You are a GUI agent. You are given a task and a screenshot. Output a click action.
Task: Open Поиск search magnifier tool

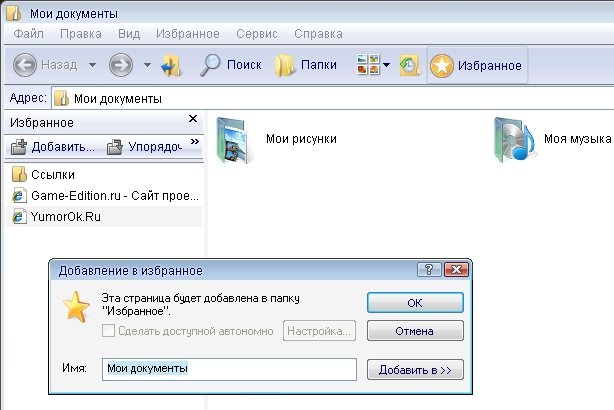coord(211,66)
